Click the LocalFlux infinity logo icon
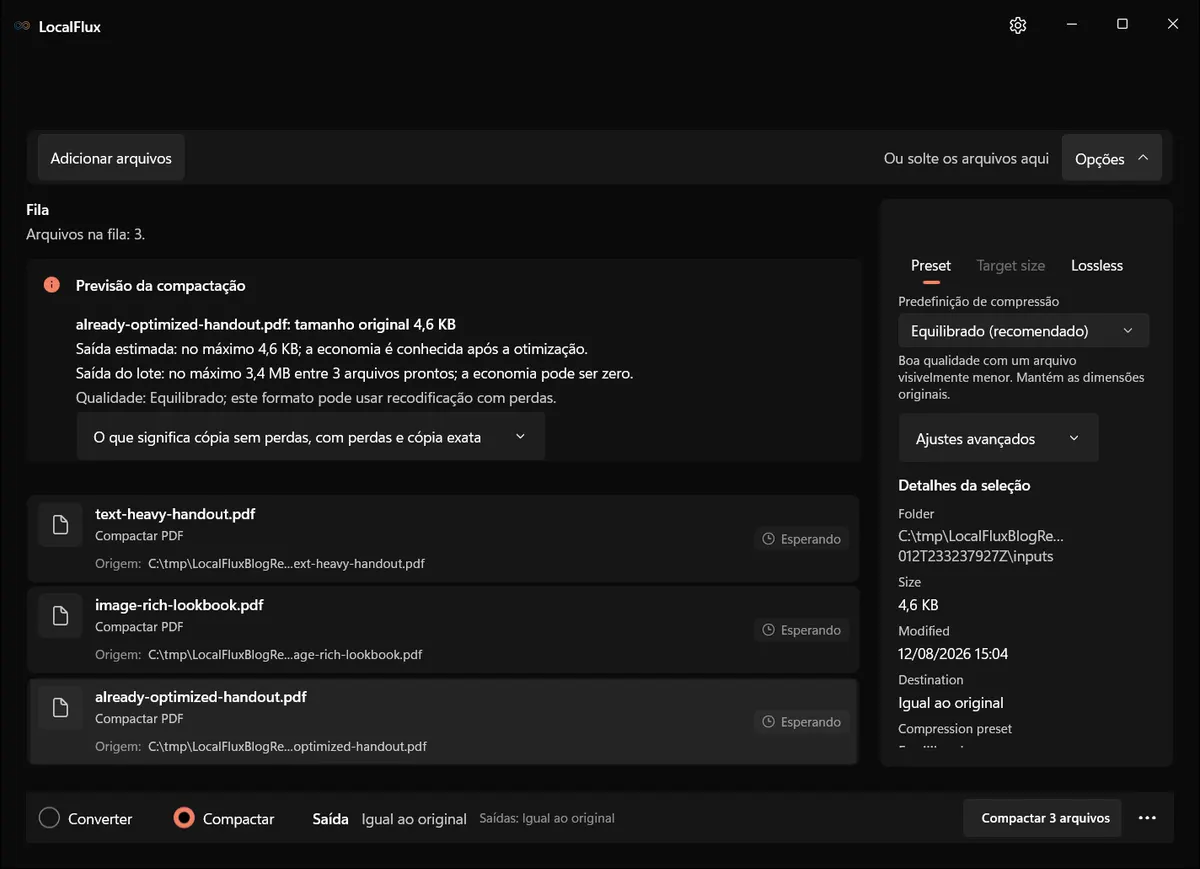Image resolution: width=1200 pixels, height=869 pixels. pyautogui.click(x=22, y=26)
